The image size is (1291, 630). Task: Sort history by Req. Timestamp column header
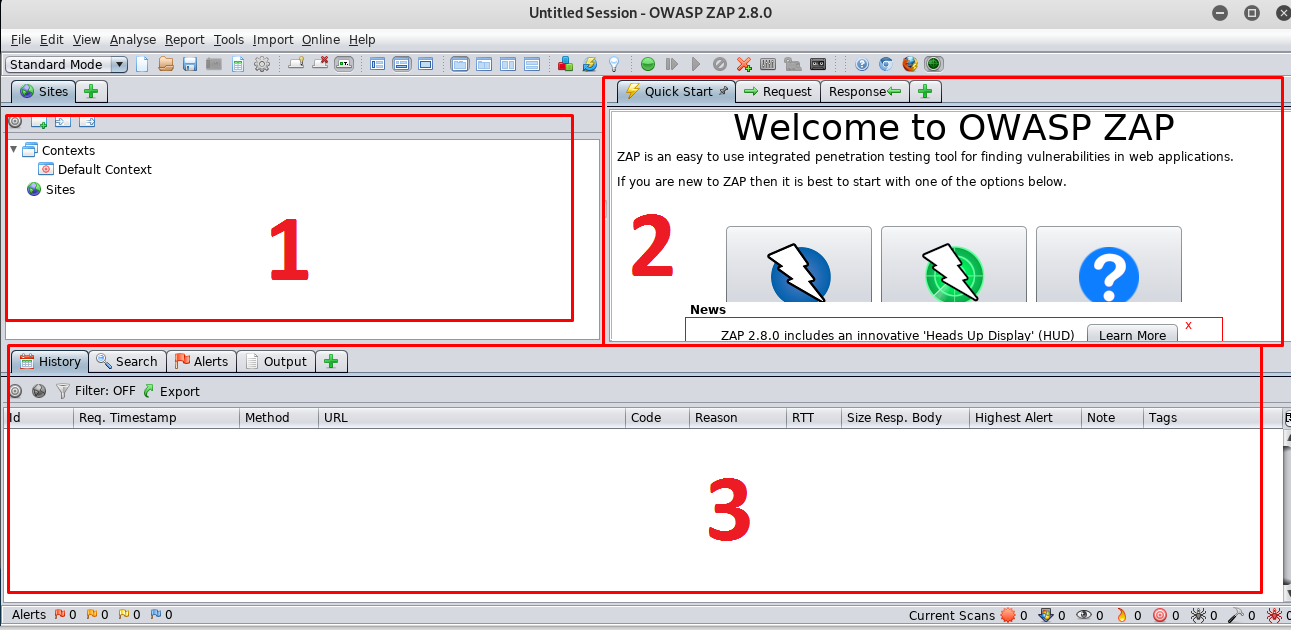(157, 418)
